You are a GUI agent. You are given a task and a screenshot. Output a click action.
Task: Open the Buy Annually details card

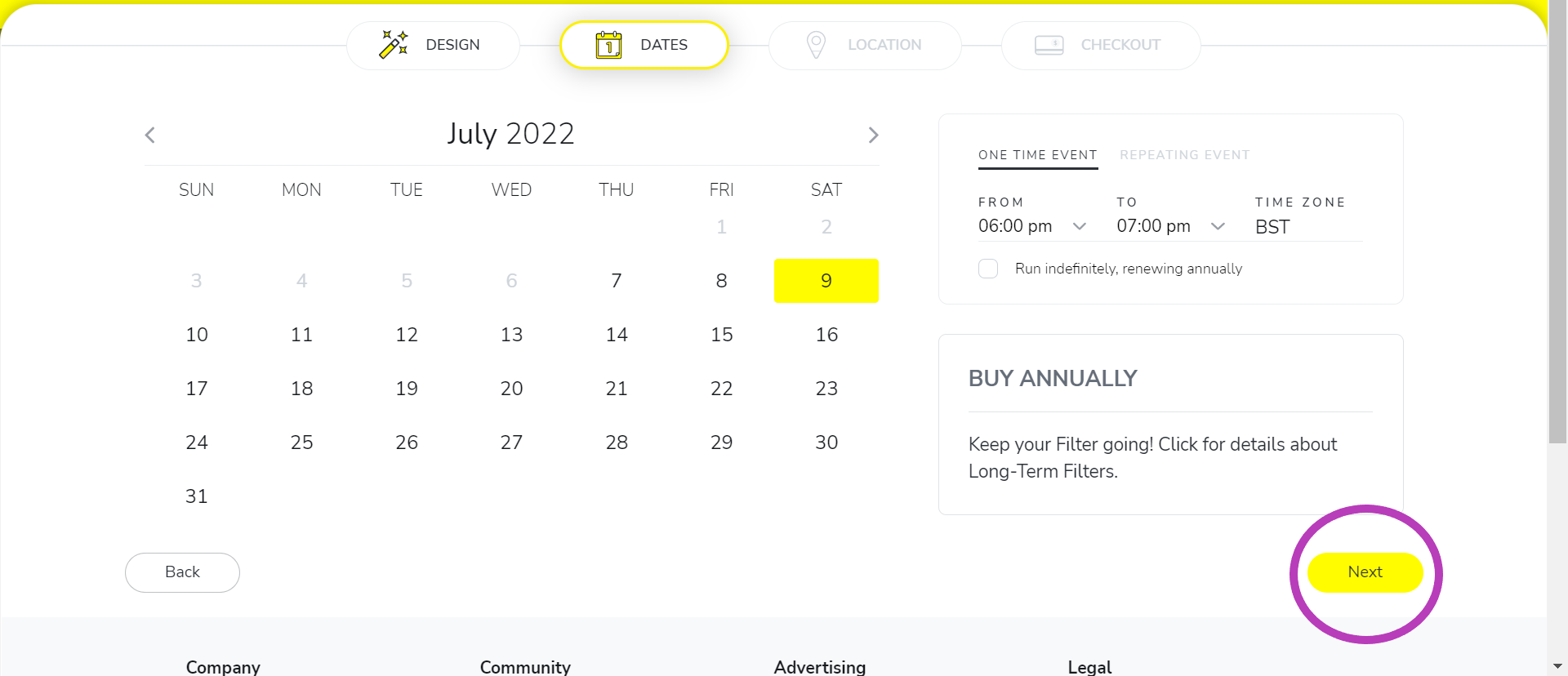click(x=1171, y=425)
